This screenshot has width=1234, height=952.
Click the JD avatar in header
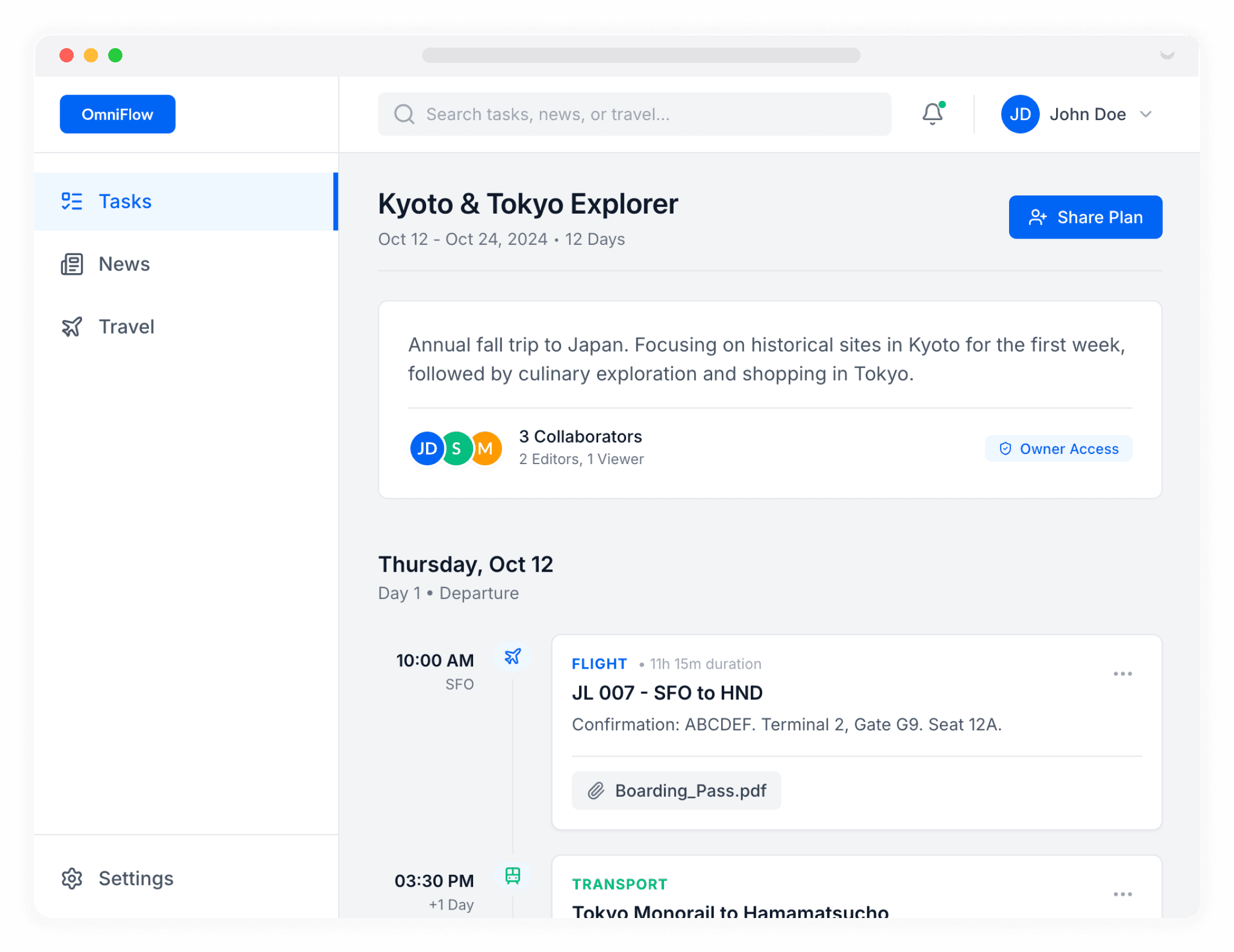click(1020, 114)
